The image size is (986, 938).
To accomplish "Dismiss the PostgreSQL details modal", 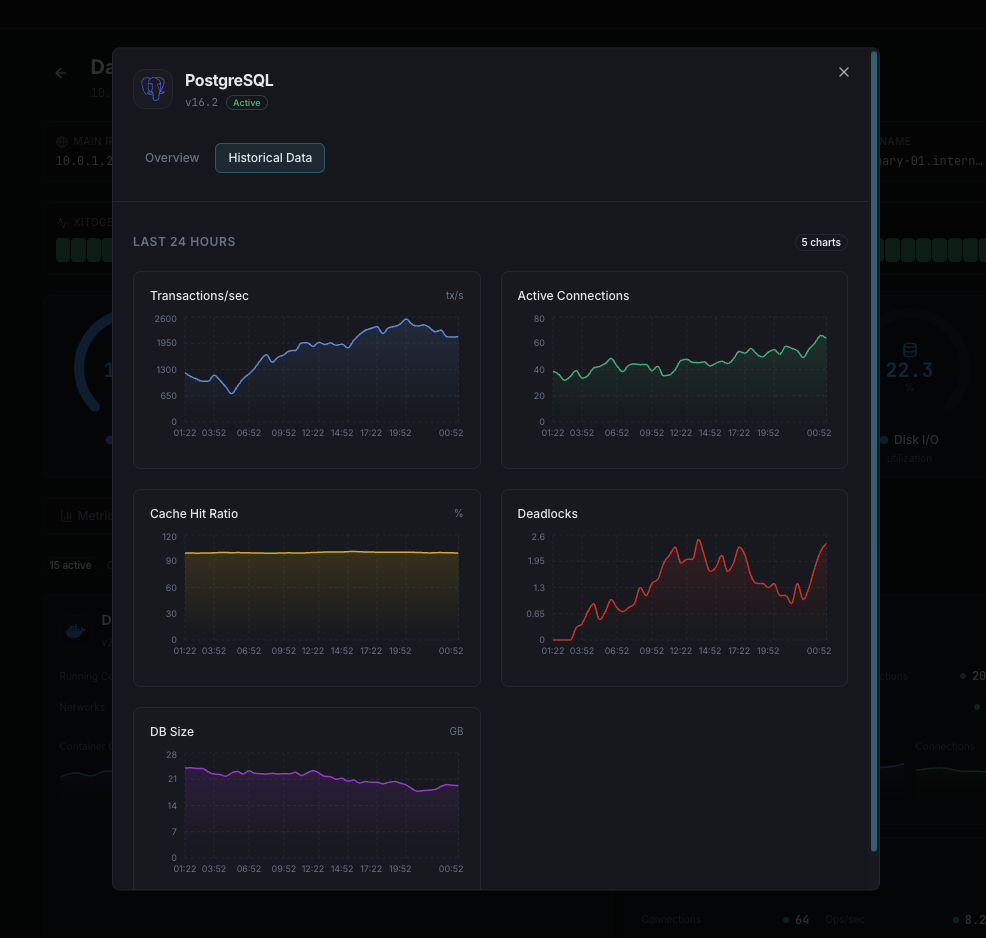I will (x=844, y=71).
